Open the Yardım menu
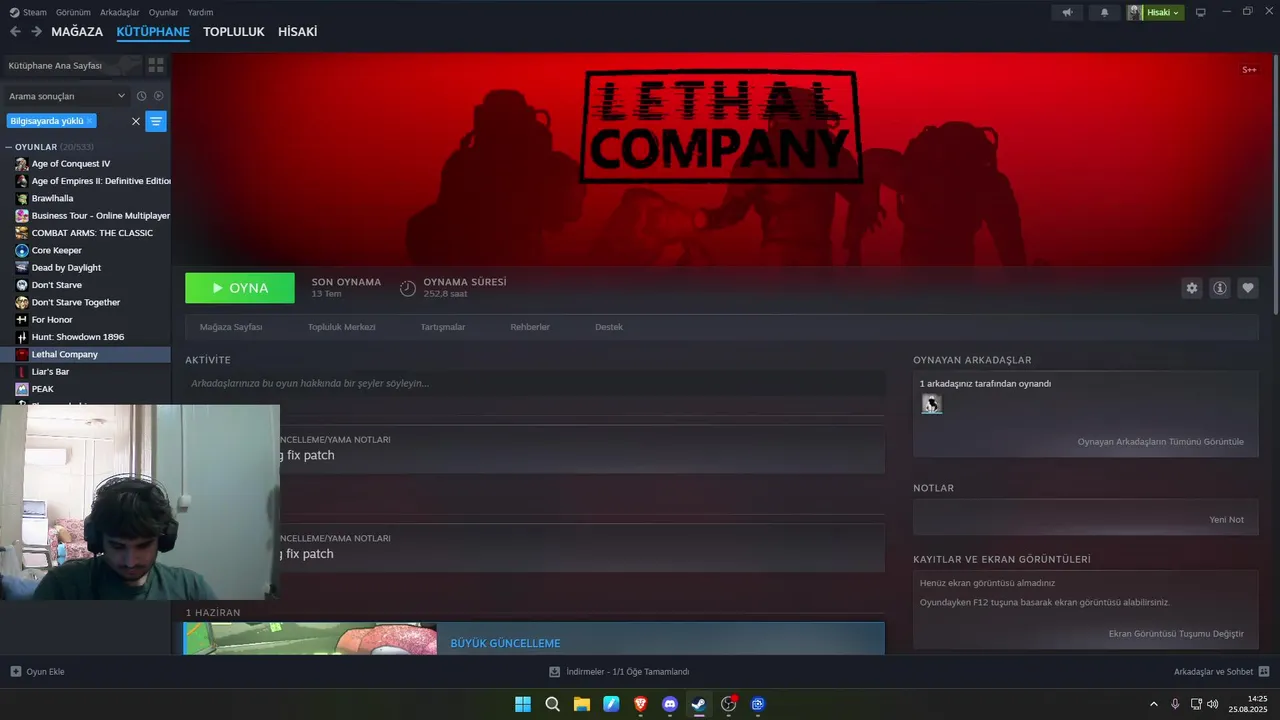Image resolution: width=1280 pixels, height=720 pixels. click(200, 12)
